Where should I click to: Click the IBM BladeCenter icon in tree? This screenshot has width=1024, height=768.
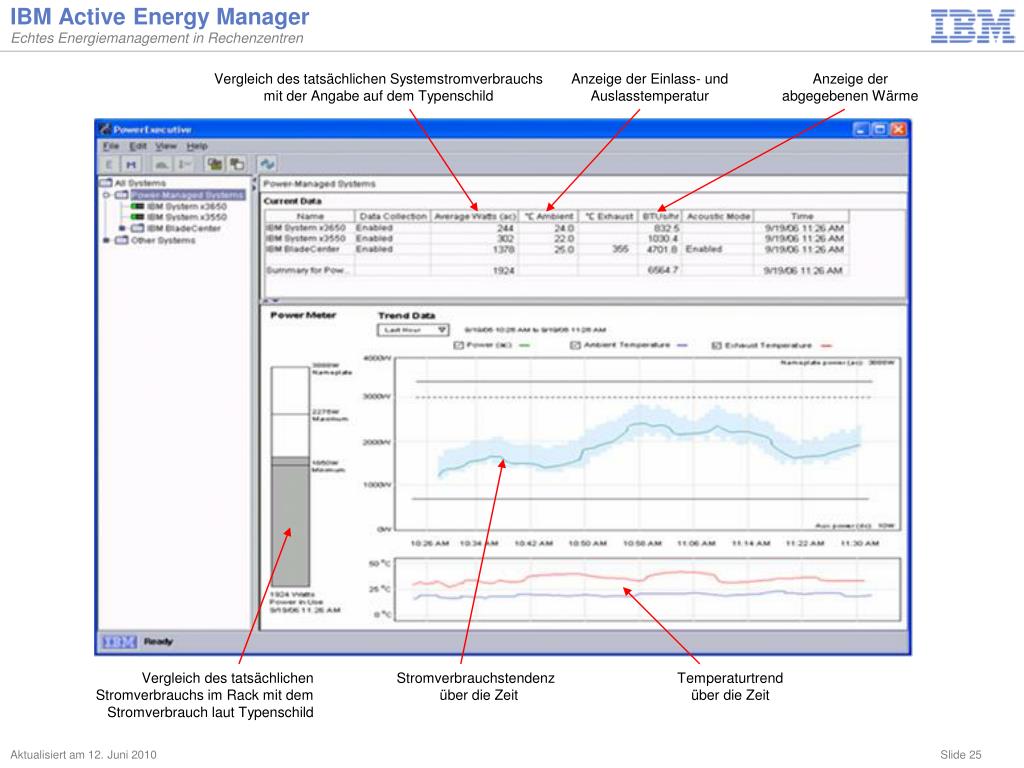pyautogui.click(x=137, y=228)
